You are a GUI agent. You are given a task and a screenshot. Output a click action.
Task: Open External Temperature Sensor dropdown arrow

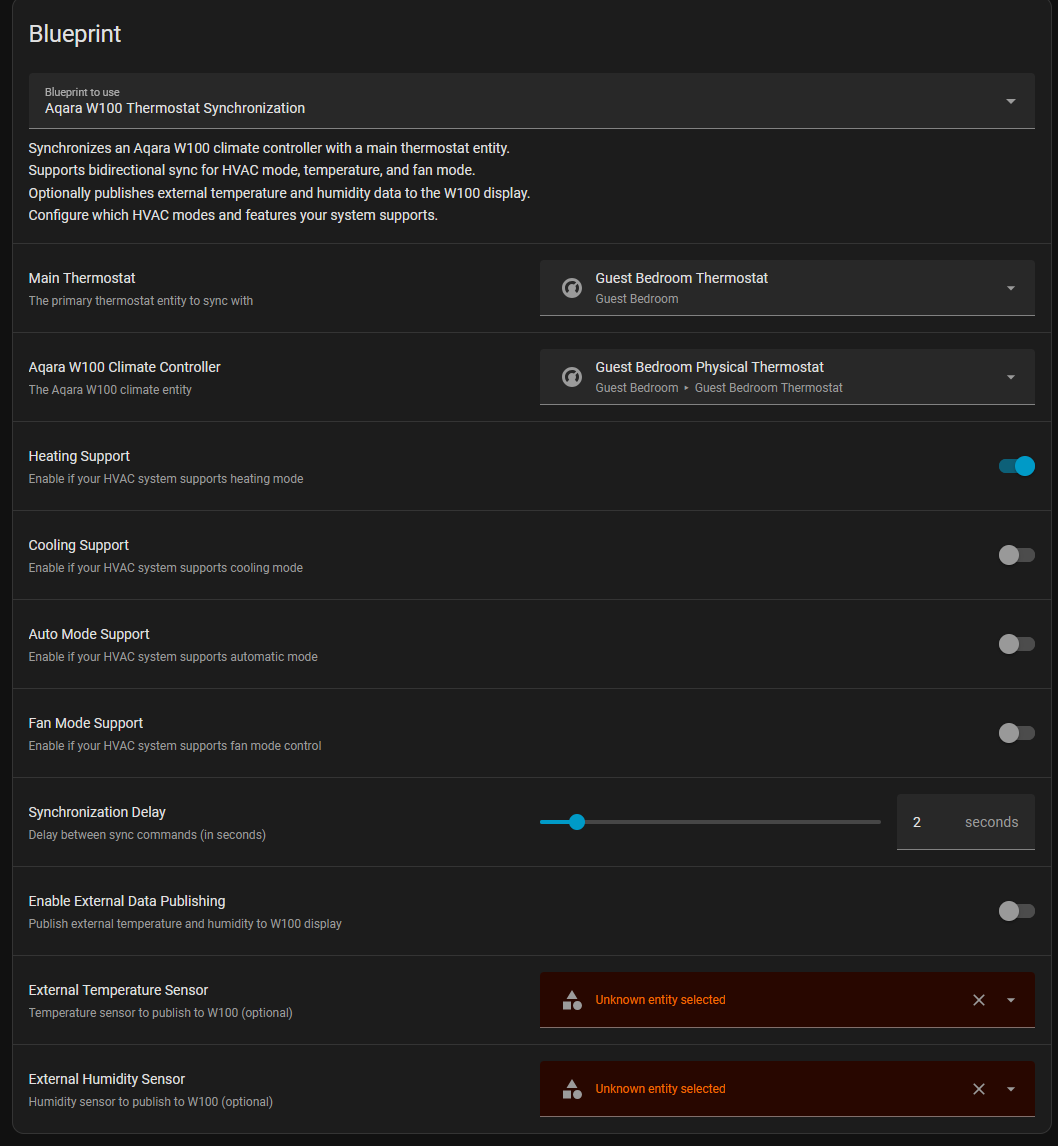pyautogui.click(x=1011, y=1000)
